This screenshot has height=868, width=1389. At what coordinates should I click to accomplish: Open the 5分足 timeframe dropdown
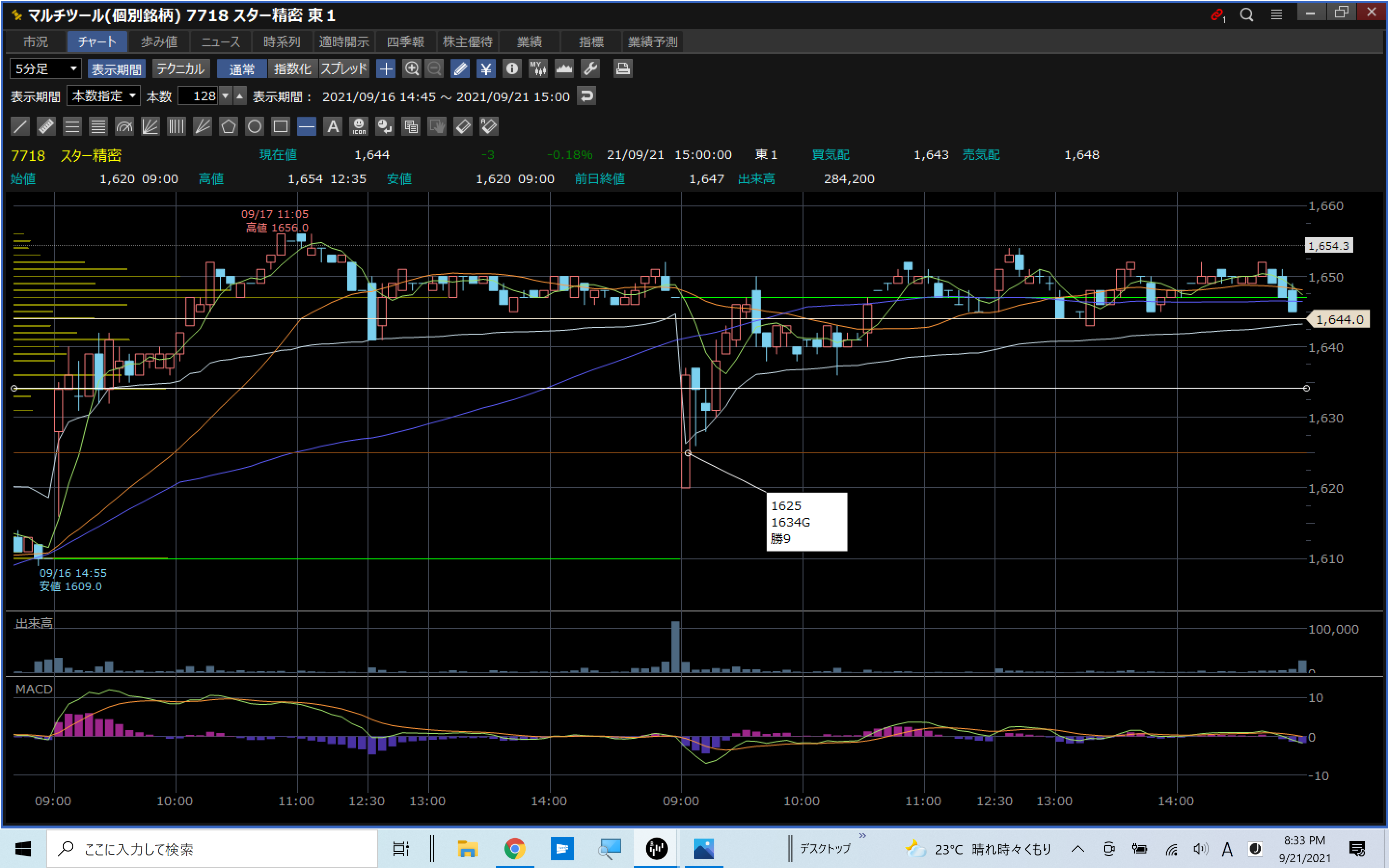coord(45,69)
